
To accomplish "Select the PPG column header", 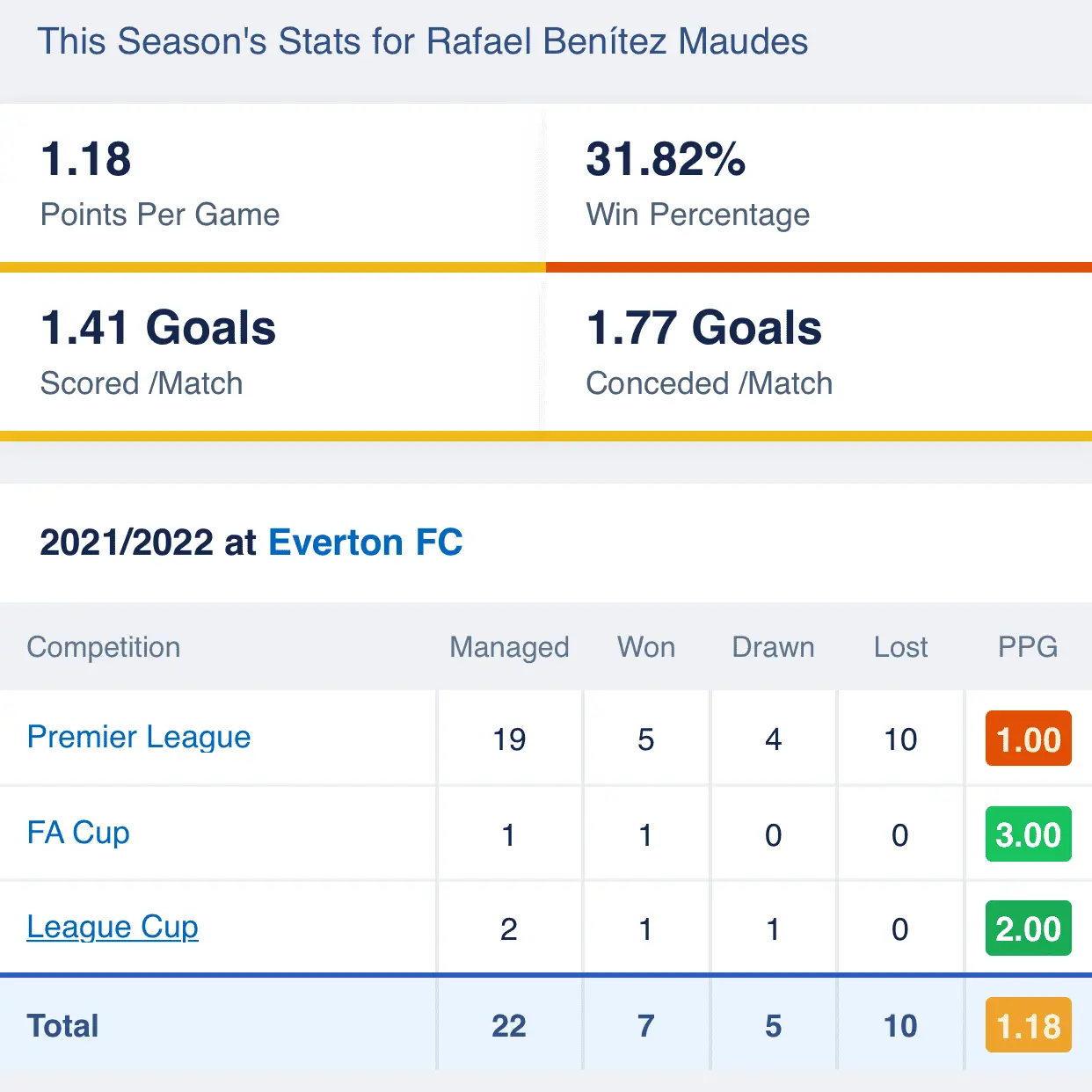I will 1027,647.
